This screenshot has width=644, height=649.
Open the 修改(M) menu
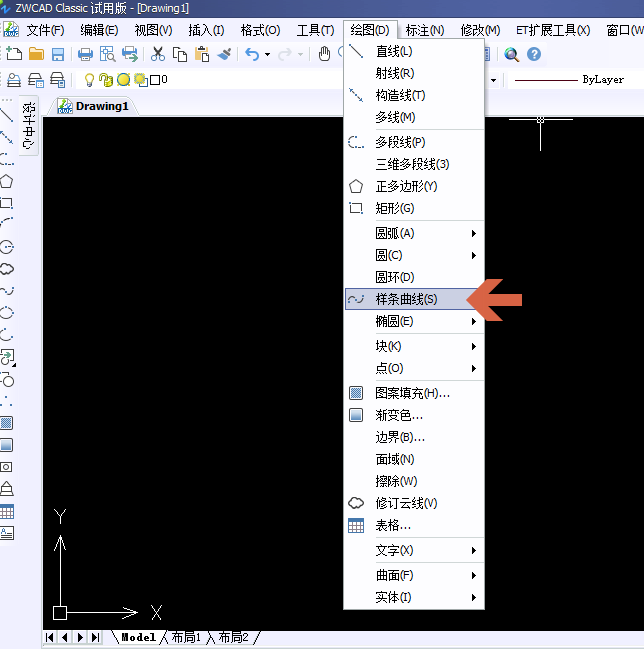coord(480,30)
